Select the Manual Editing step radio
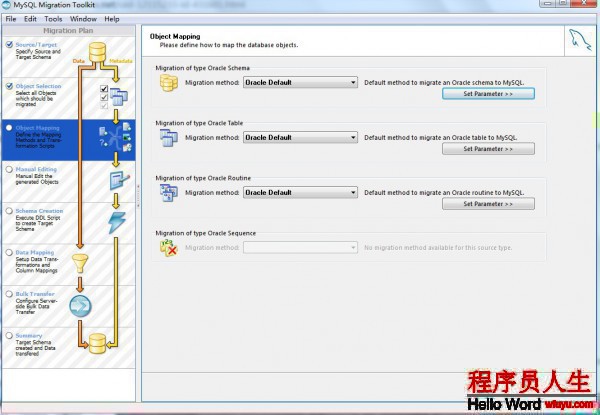 [x=9, y=169]
